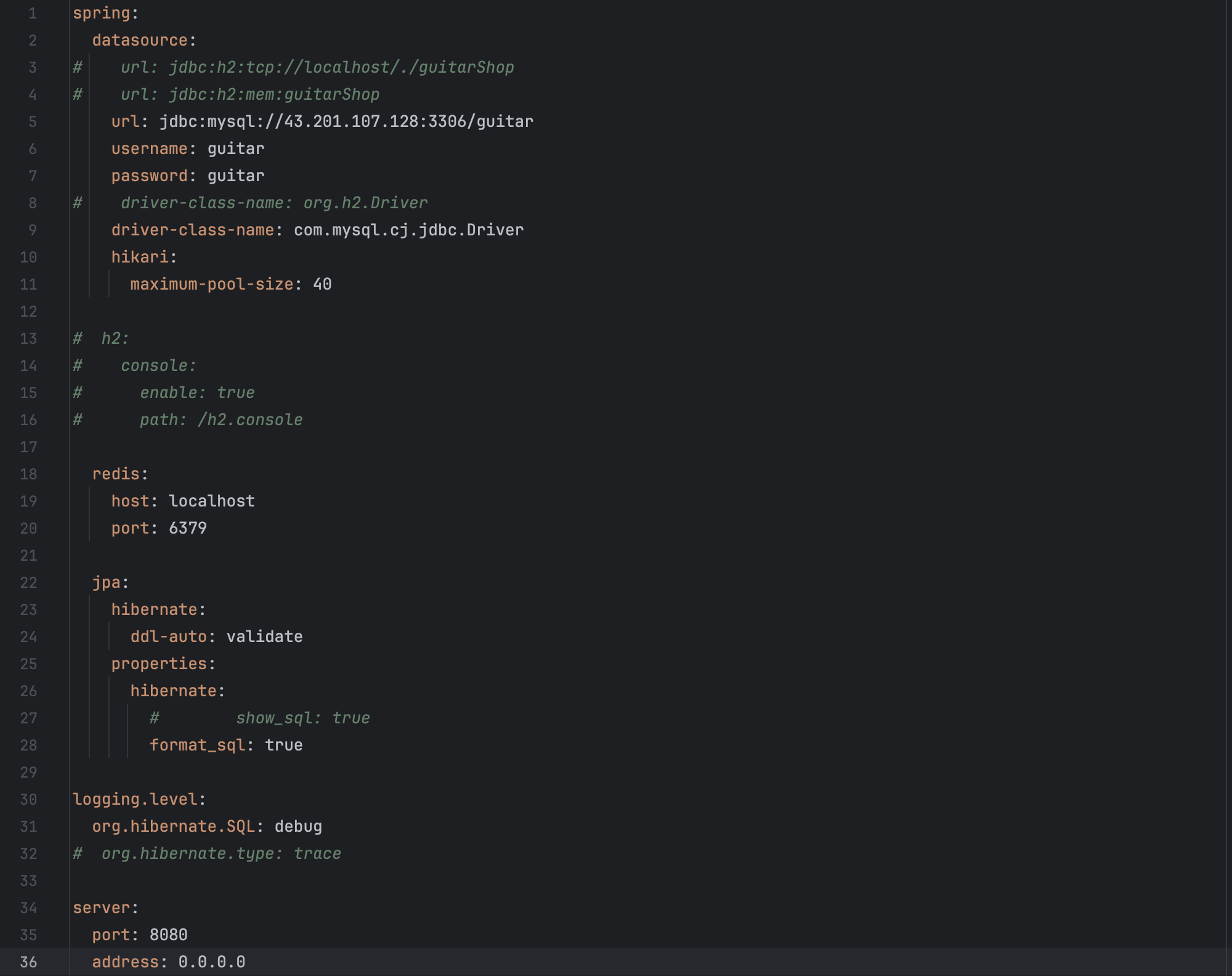Viewport: 1232px width, 976px height.
Task: Click the format_sql key
Action: click(197, 745)
